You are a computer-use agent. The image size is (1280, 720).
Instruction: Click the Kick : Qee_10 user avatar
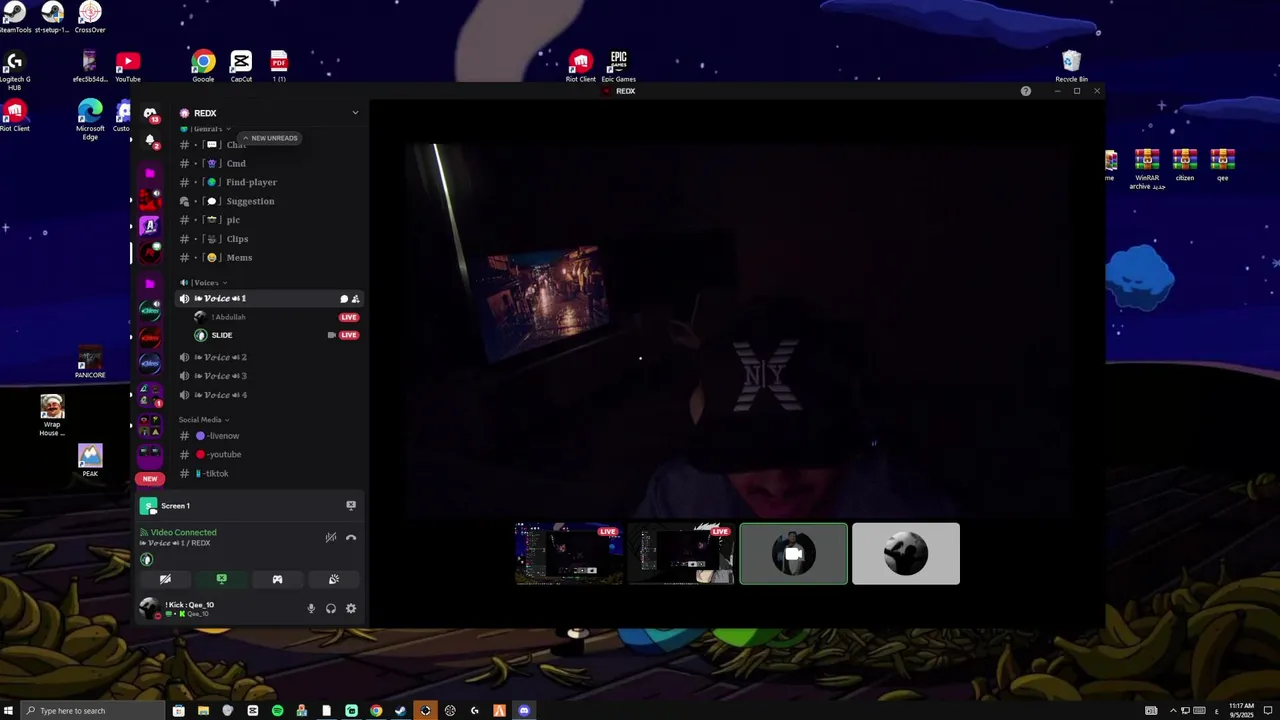149,608
